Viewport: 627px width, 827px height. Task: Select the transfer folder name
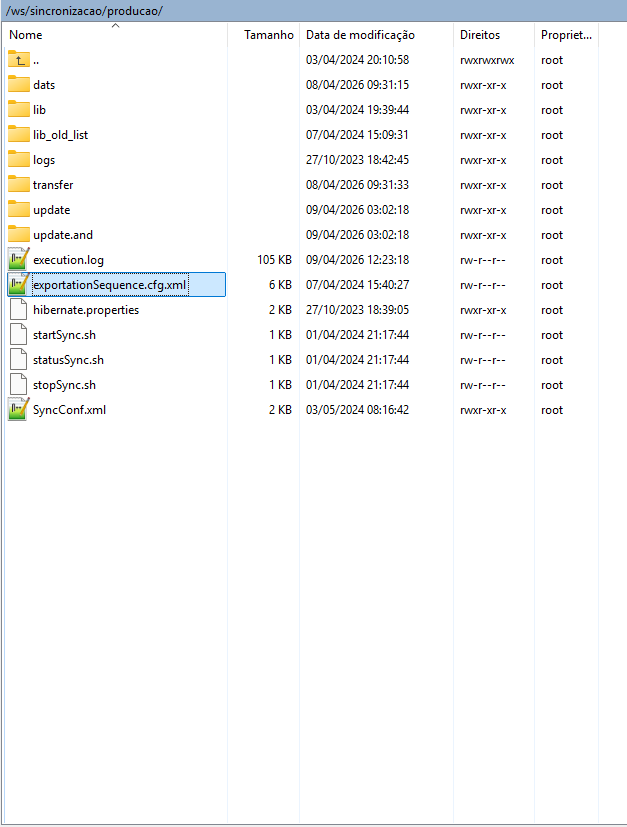pyautogui.click(x=53, y=185)
